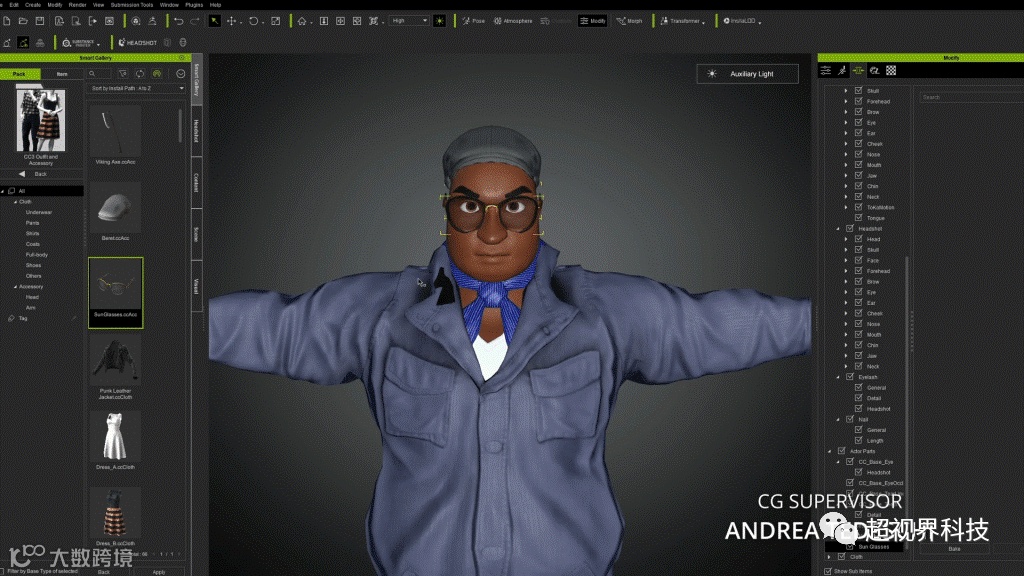Viewport: 1024px width, 576px height.
Task: Click the Pose toolbar button
Action: (473, 21)
